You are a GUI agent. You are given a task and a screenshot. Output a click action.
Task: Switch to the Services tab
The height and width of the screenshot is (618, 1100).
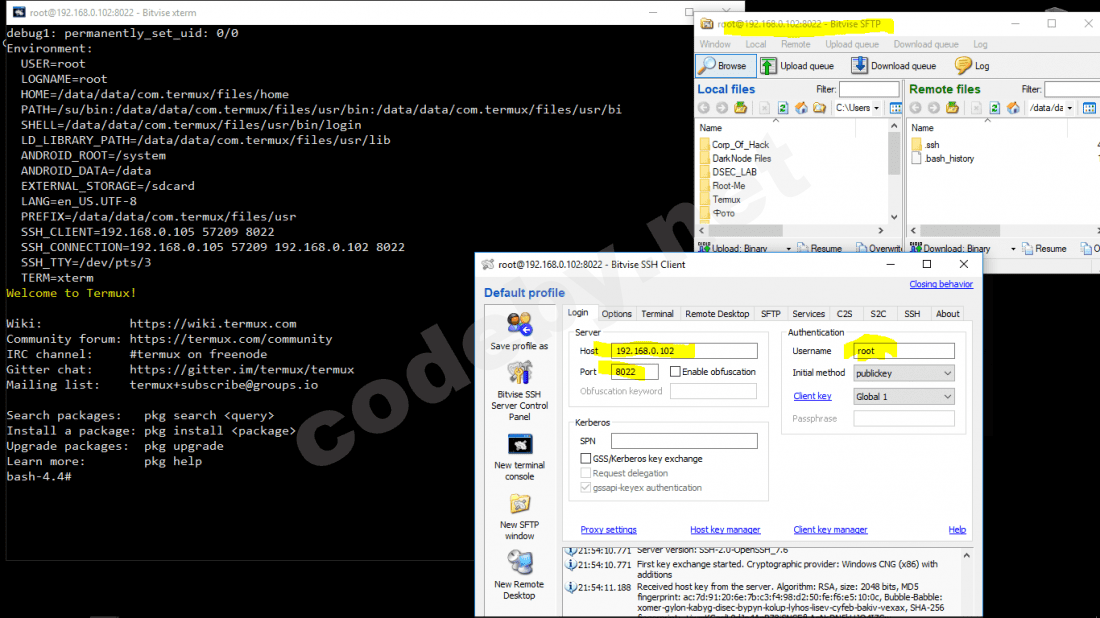click(808, 314)
